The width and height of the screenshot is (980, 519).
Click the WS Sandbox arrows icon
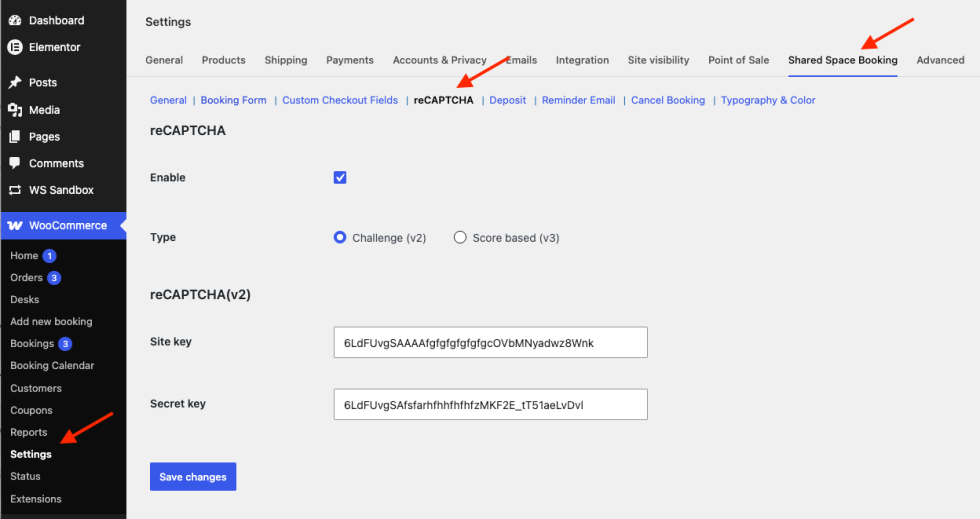coord(15,190)
